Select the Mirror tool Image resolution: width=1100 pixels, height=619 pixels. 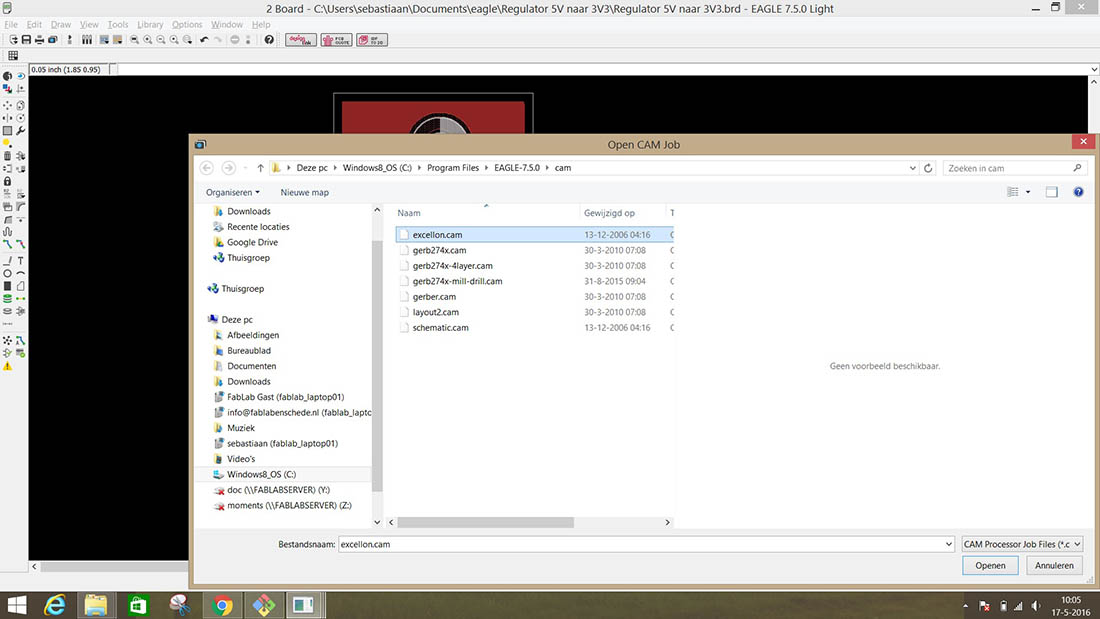7,118
